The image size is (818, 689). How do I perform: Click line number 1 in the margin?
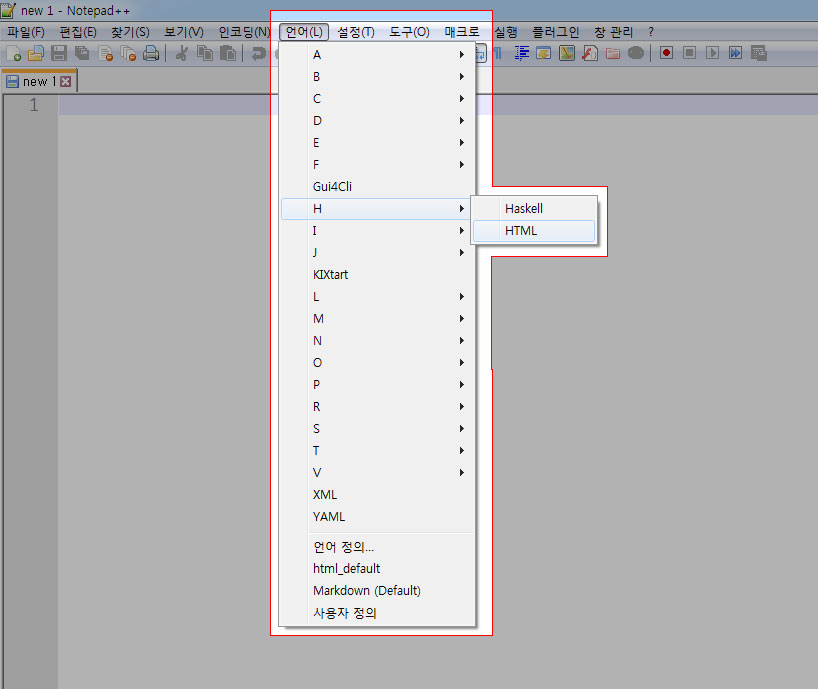(x=34, y=105)
